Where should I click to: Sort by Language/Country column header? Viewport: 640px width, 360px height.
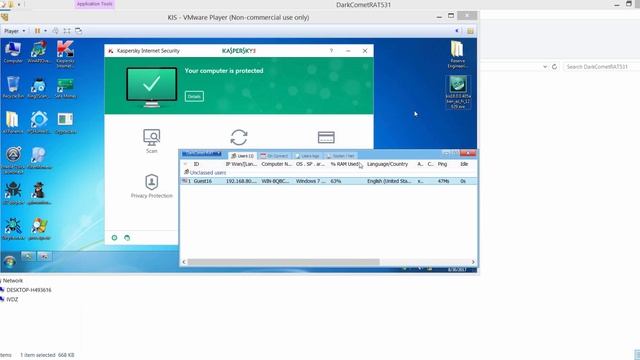pos(387,164)
